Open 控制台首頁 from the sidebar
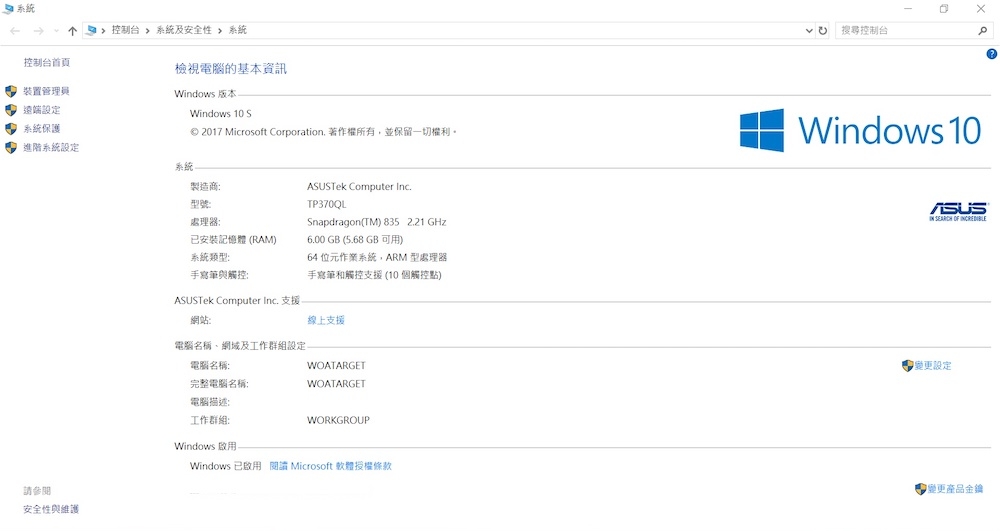 [47, 62]
